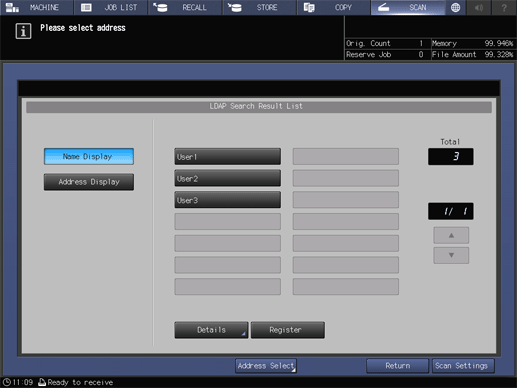
Task: Click the information icon beside the message
Action: (23, 31)
